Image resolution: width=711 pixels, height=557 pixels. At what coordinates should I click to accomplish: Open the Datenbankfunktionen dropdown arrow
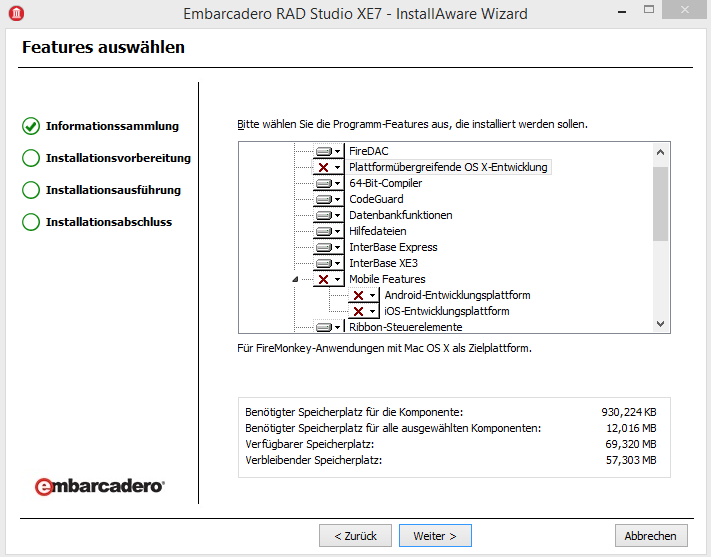pyautogui.click(x=337, y=215)
